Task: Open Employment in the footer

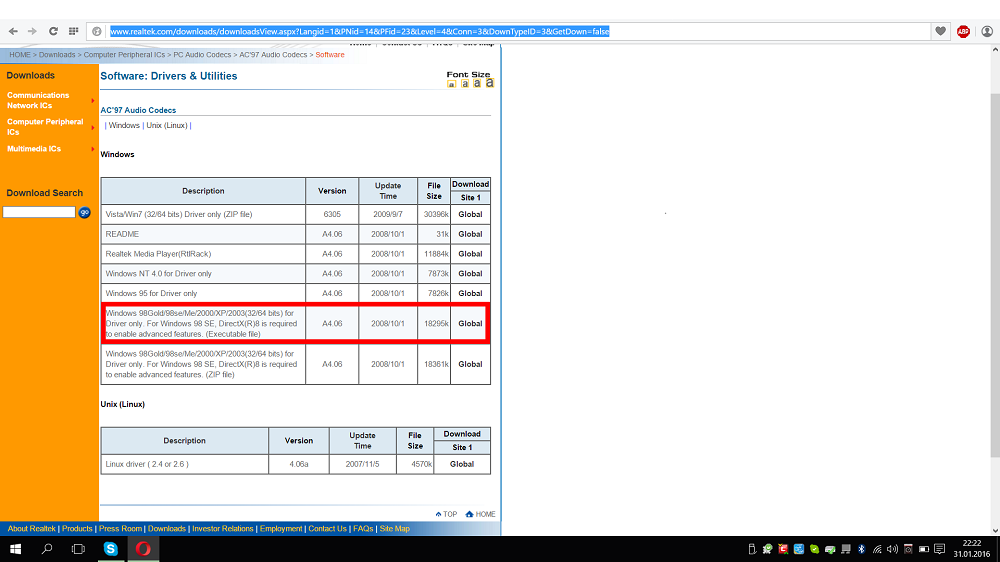Action: point(281,529)
